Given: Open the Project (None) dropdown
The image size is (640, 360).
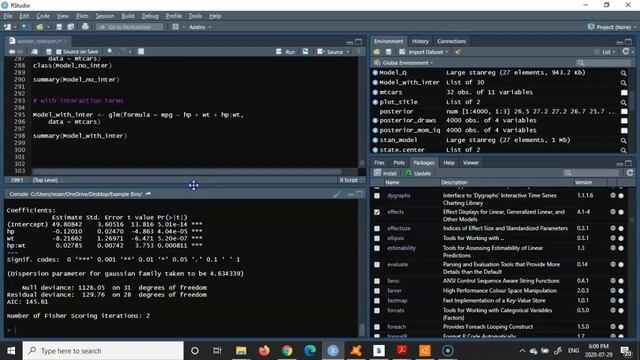Looking at the screenshot, I should pos(612,27).
